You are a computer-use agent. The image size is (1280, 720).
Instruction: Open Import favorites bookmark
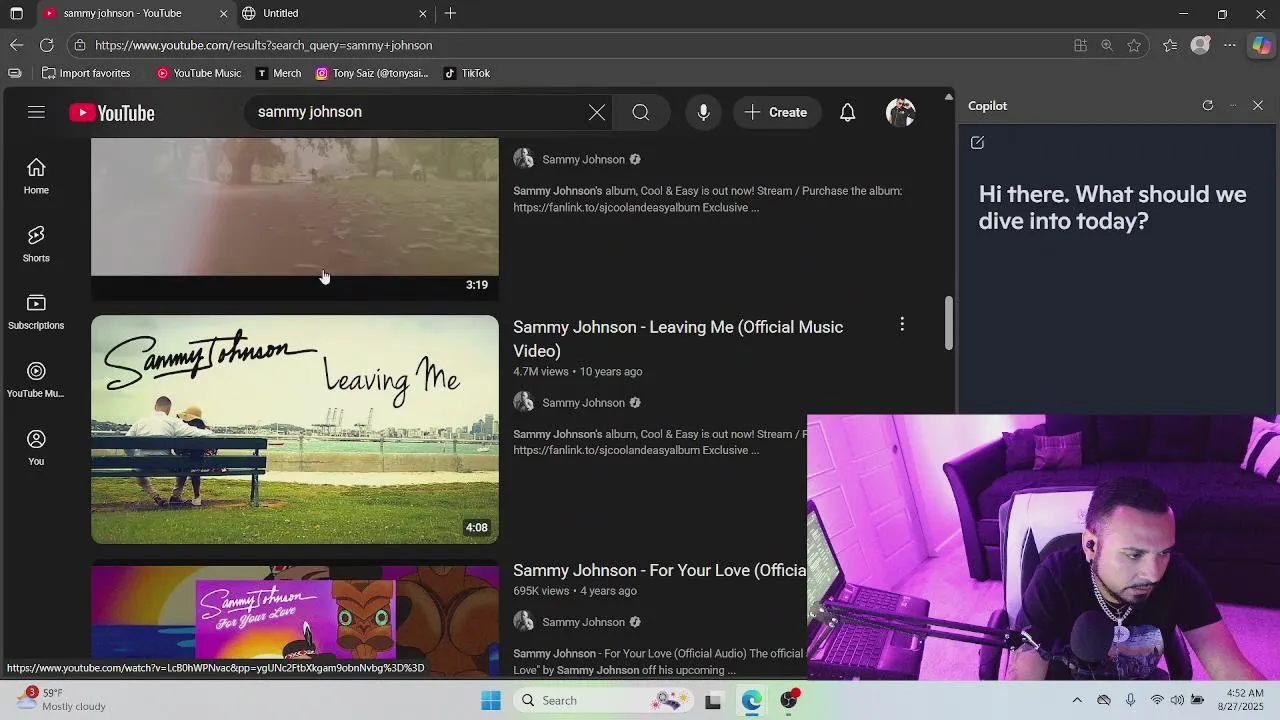[86, 73]
